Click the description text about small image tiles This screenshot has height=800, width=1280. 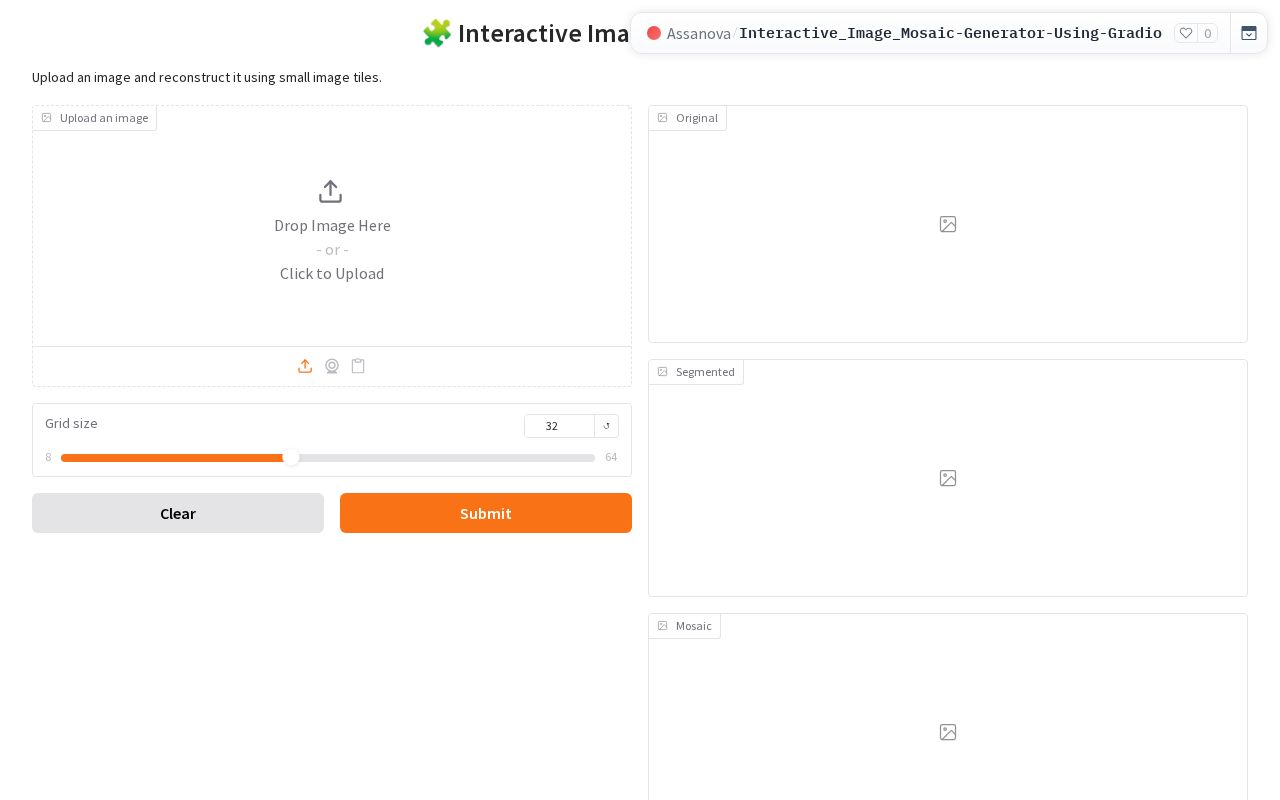[207, 77]
